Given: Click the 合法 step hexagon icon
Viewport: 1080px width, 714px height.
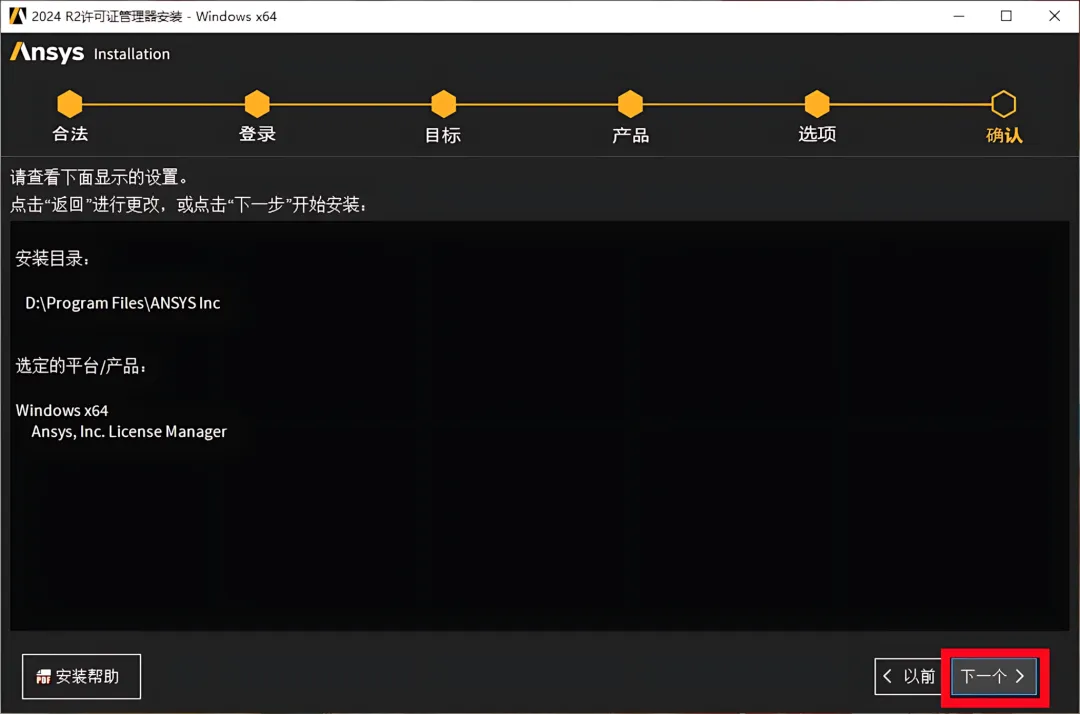Looking at the screenshot, I should pos(70,104).
